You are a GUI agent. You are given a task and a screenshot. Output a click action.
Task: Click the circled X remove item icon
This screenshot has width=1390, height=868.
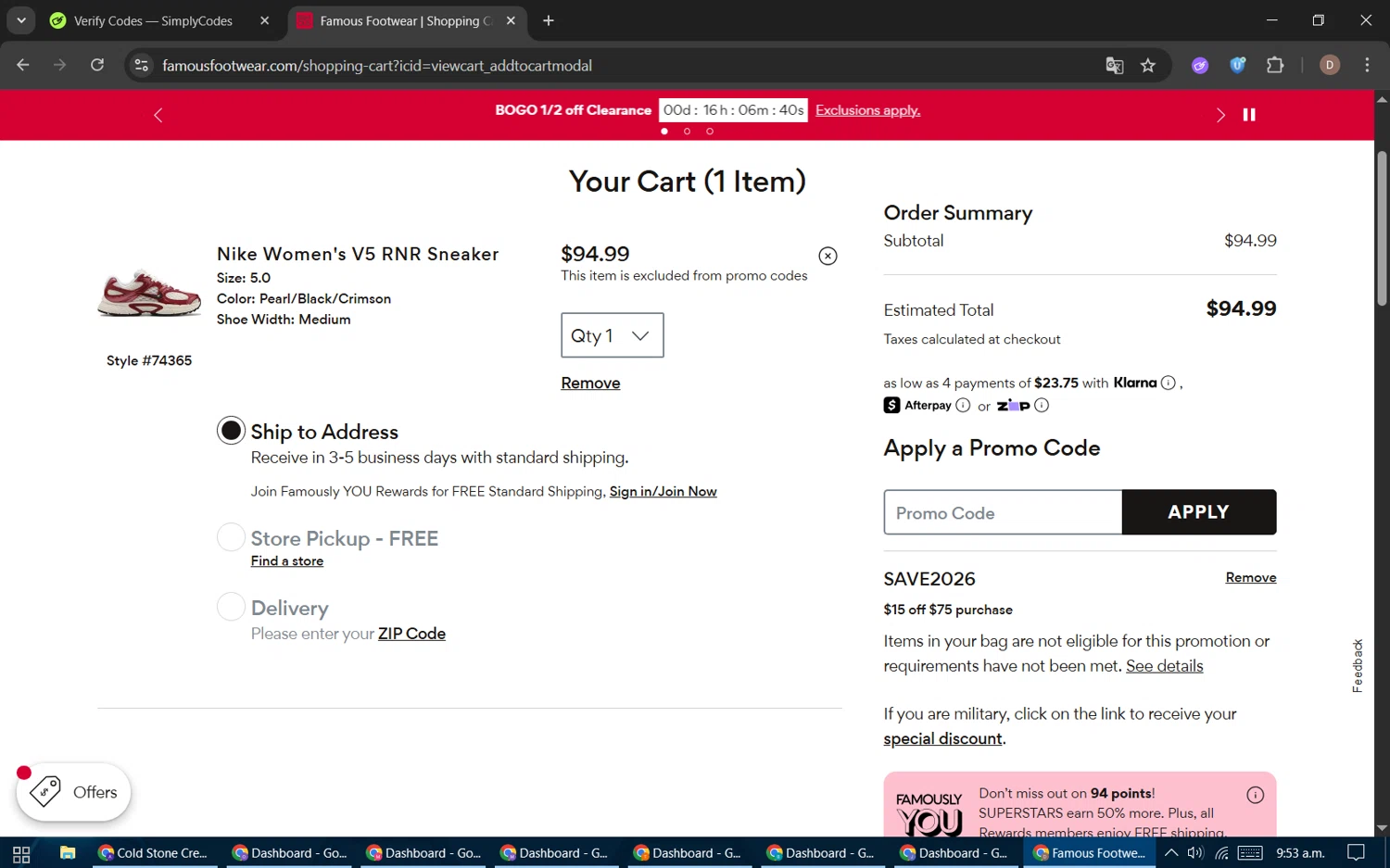828,257
